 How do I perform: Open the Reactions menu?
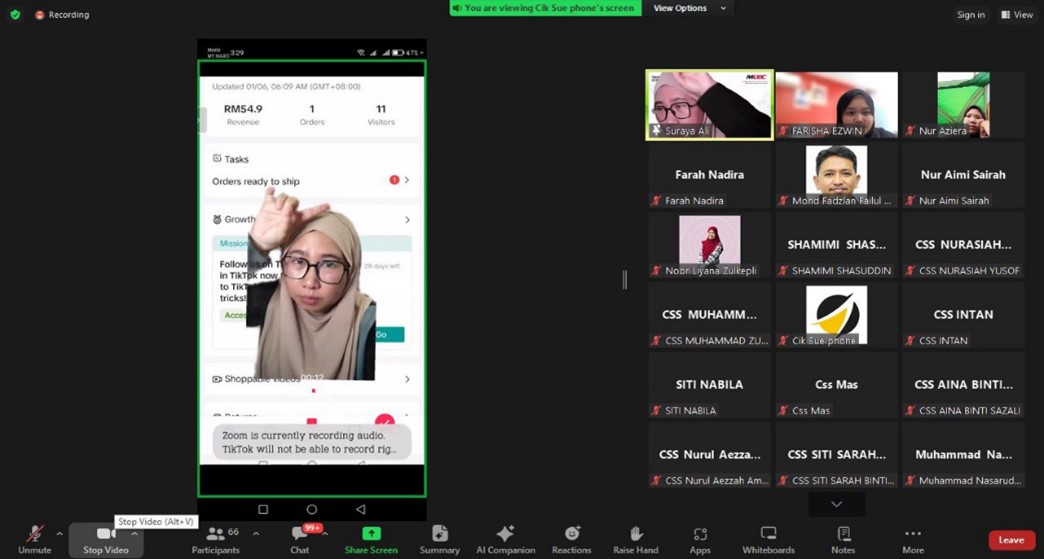coord(571,538)
